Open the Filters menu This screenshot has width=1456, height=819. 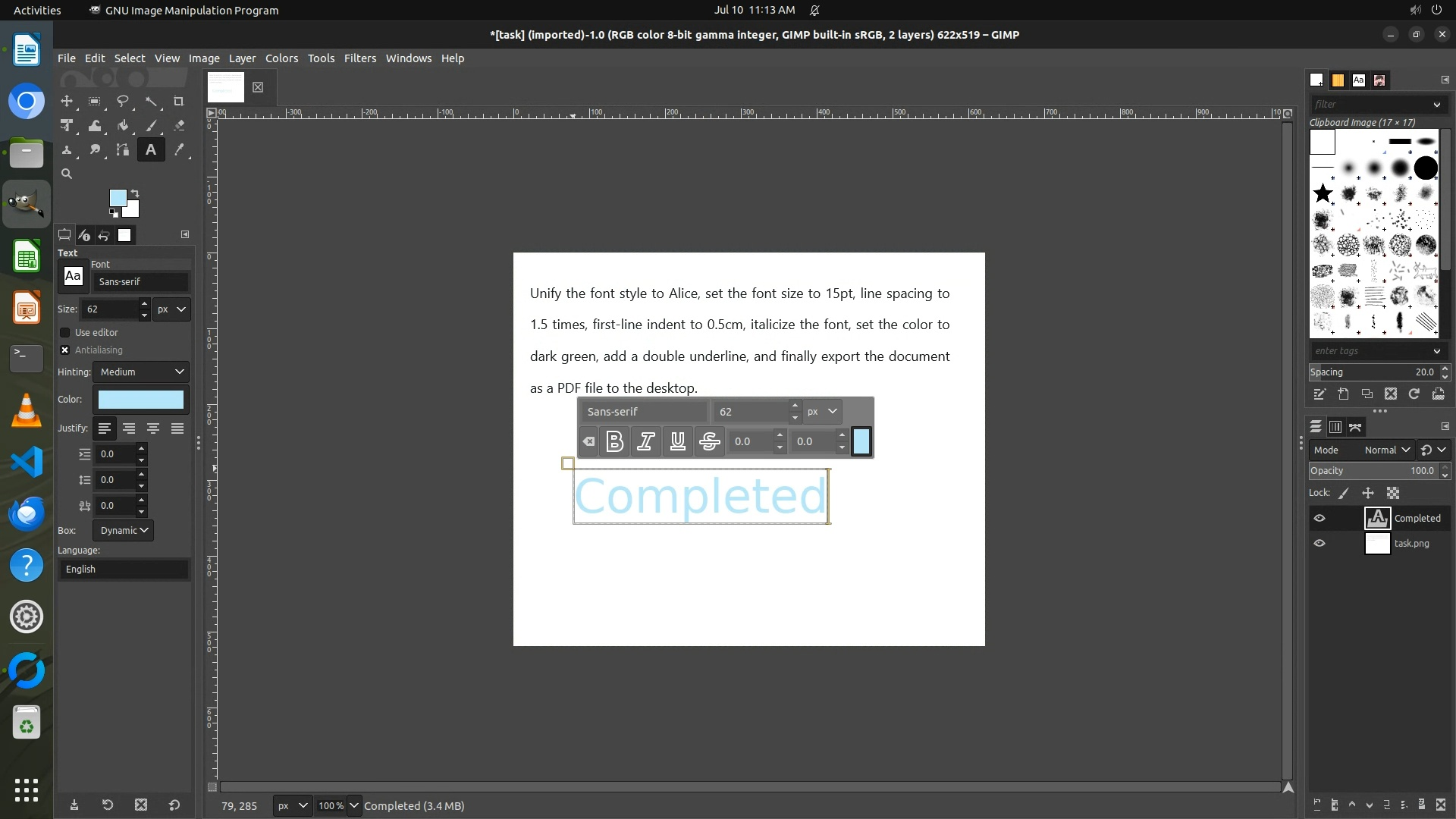pos(359,58)
